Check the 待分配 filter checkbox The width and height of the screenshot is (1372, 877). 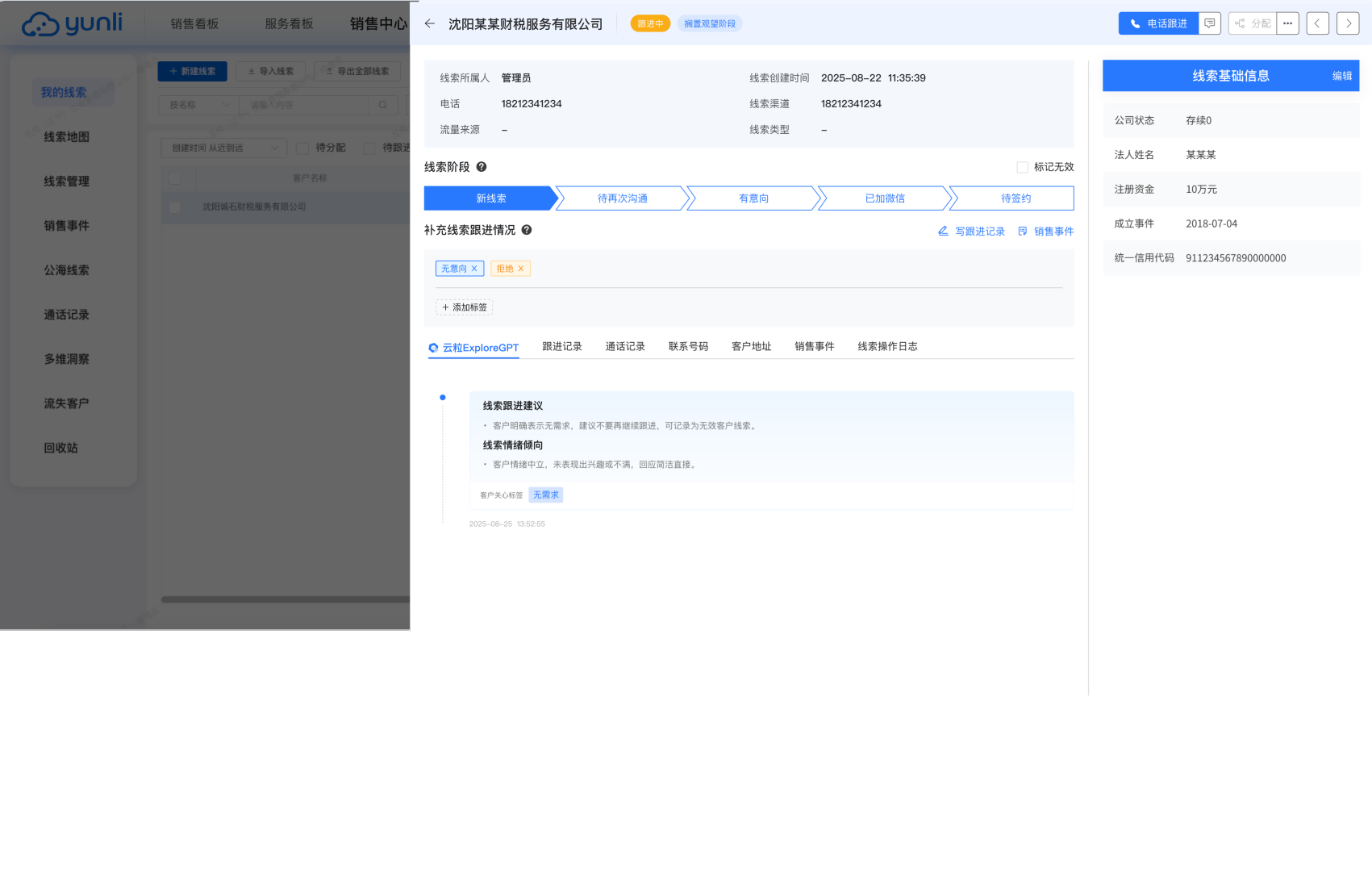pyautogui.click(x=302, y=147)
